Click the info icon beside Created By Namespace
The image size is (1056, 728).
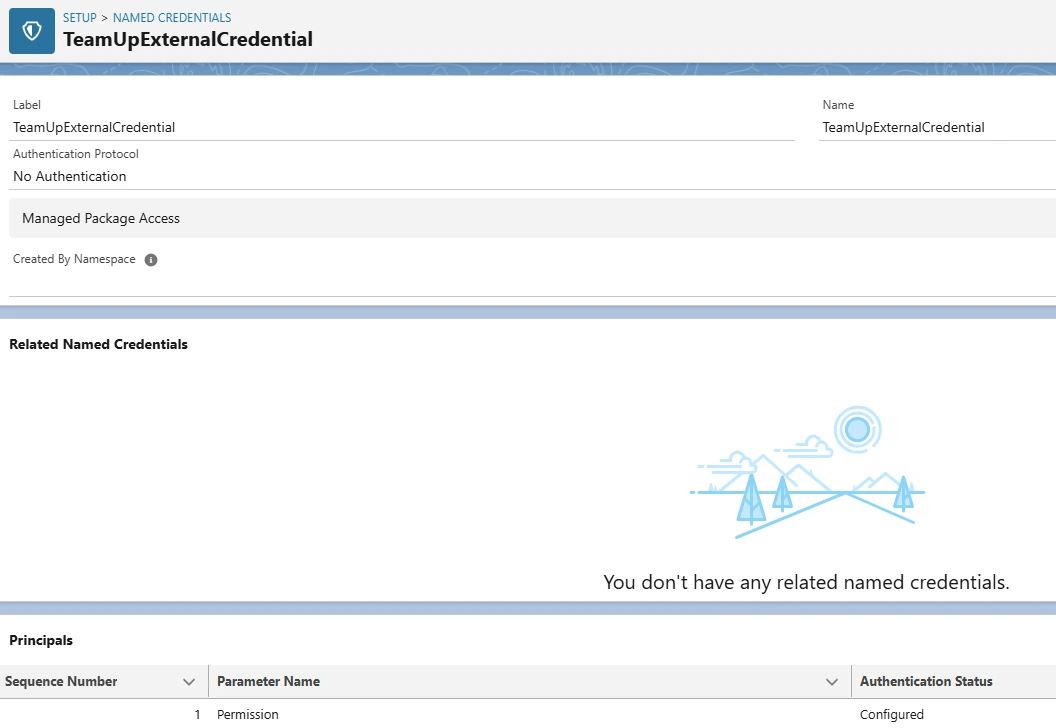pyautogui.click(x=151, y=260)
